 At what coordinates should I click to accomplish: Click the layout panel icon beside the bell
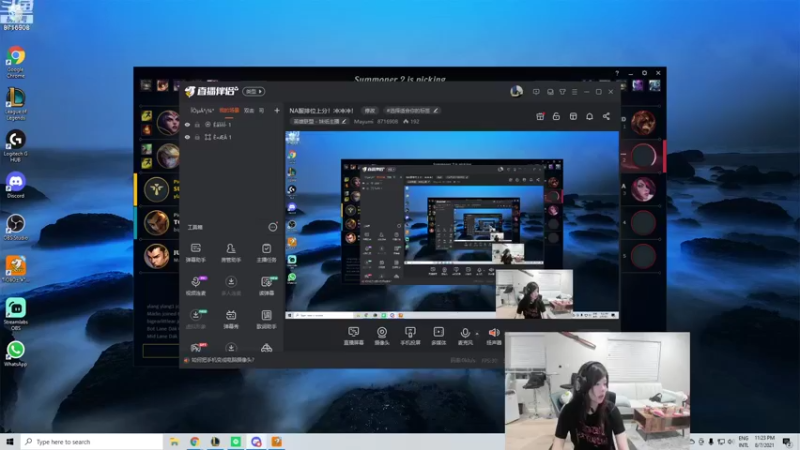point(573,116)
